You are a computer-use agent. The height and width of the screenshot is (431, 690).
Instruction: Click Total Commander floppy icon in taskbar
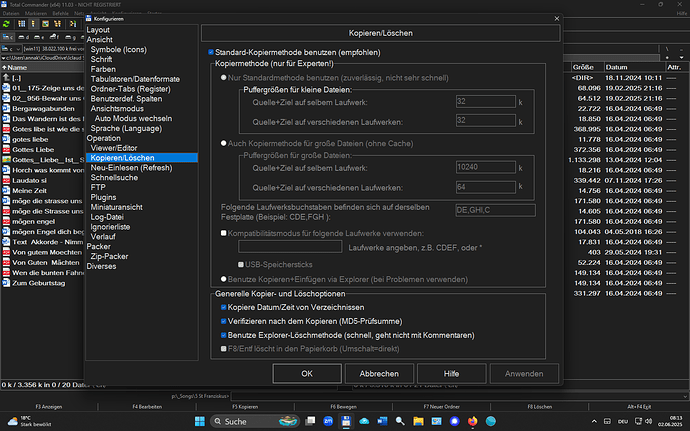pyautogui.click(x=346, y=421)
